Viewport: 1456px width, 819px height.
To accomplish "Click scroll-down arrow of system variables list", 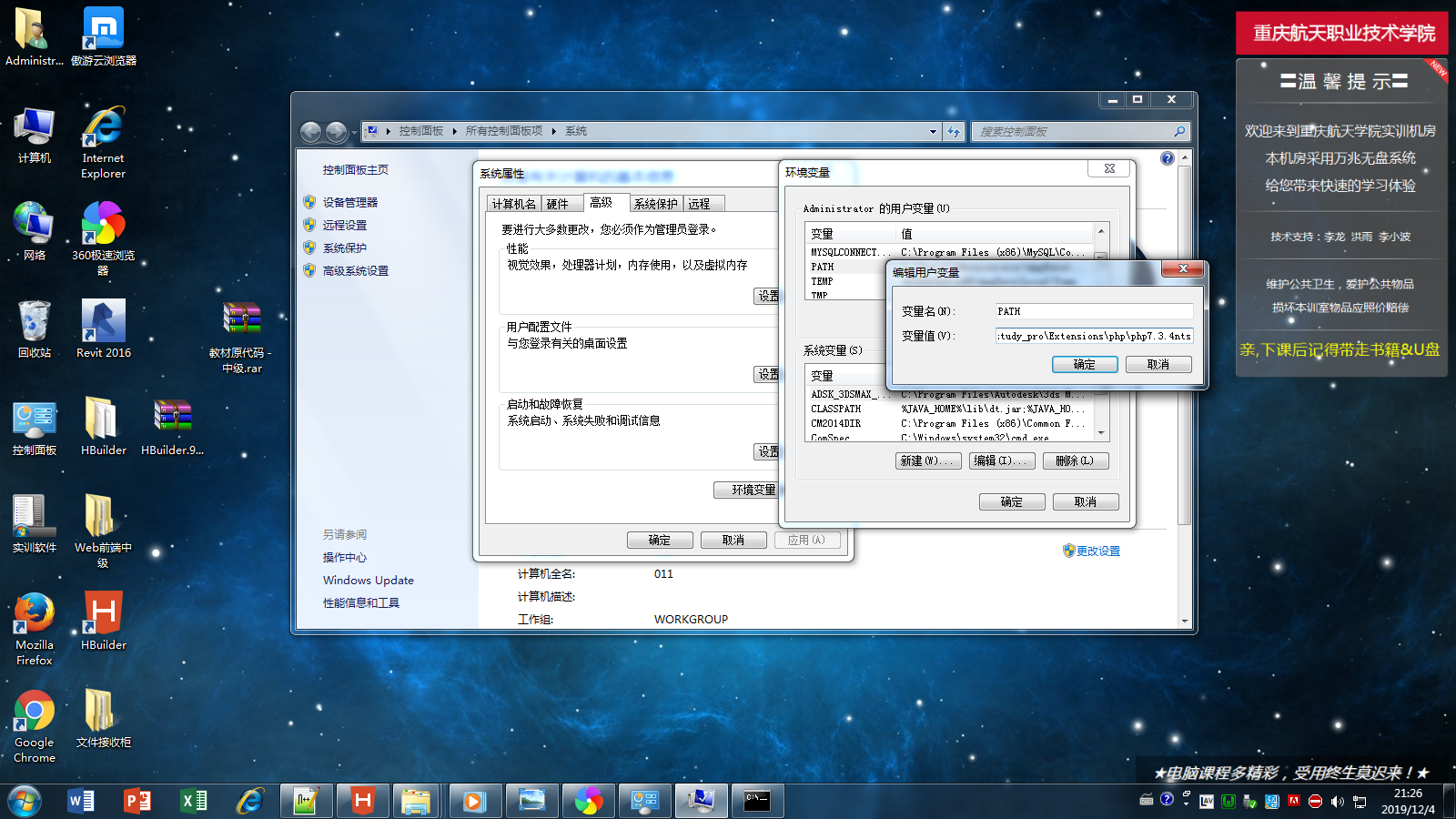I will pyautogui.click(x=1101, y=433).
